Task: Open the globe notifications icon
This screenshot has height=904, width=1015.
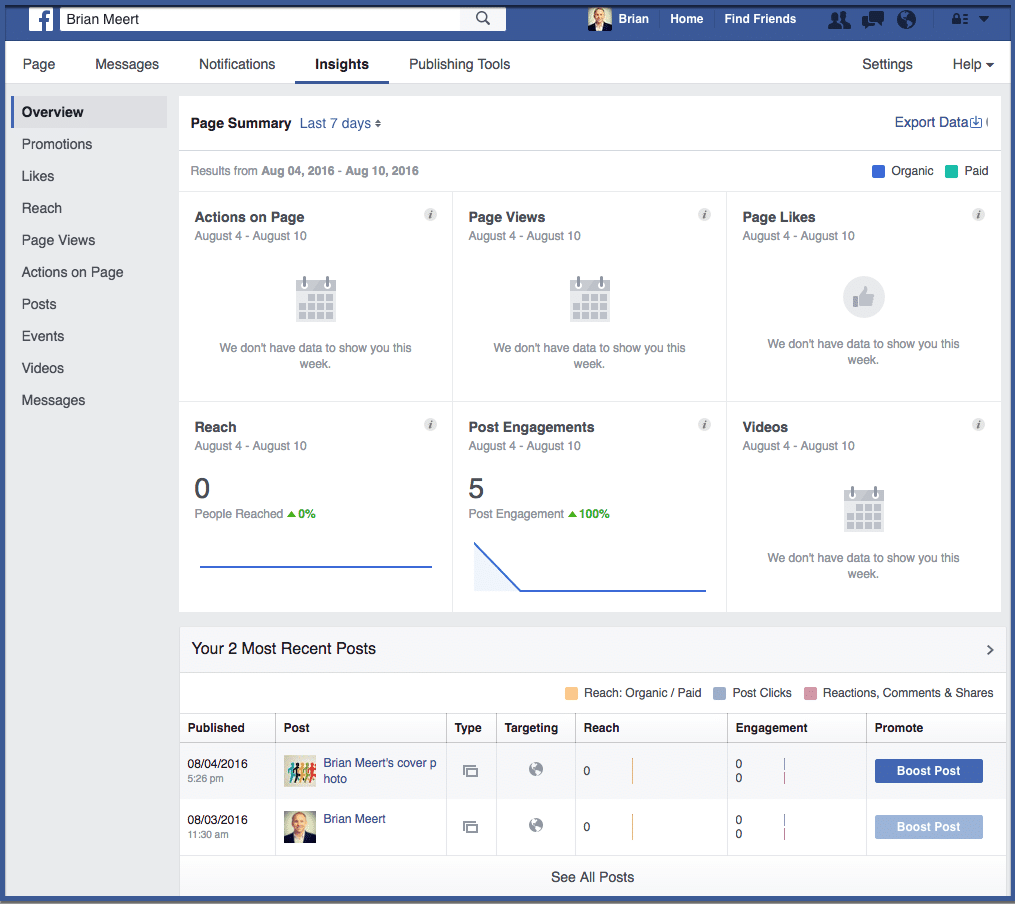Action: [x=906, y=19]
